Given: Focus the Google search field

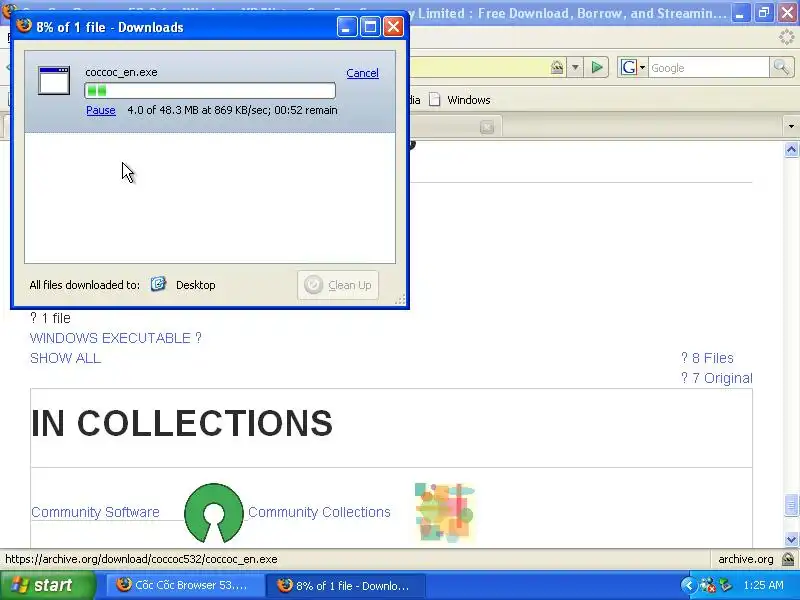Looking at the screenshot, I should 709,68.
